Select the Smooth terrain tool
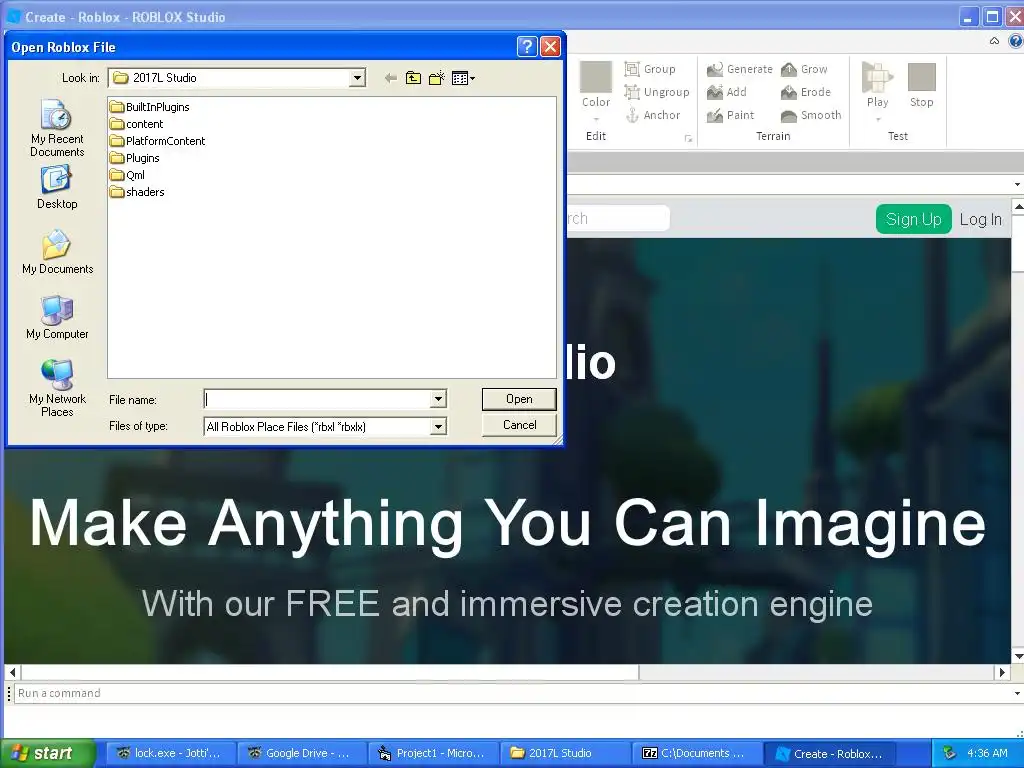Viewport: 1024px width, 768px height. click(811, 115)
